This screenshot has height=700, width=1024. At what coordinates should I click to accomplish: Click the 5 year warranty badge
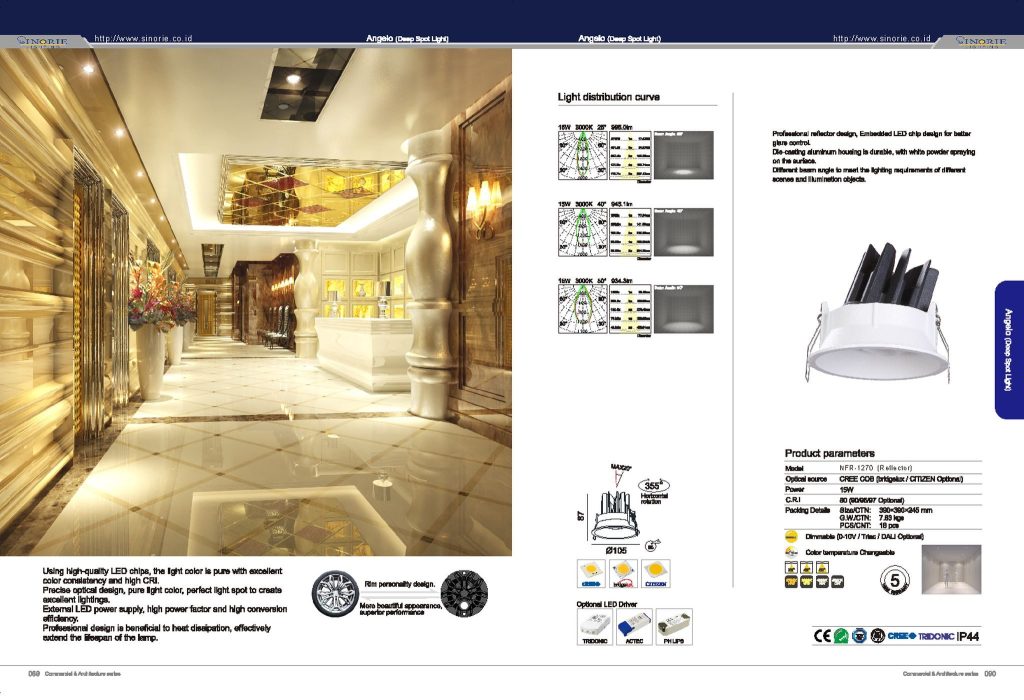[896, 579]
